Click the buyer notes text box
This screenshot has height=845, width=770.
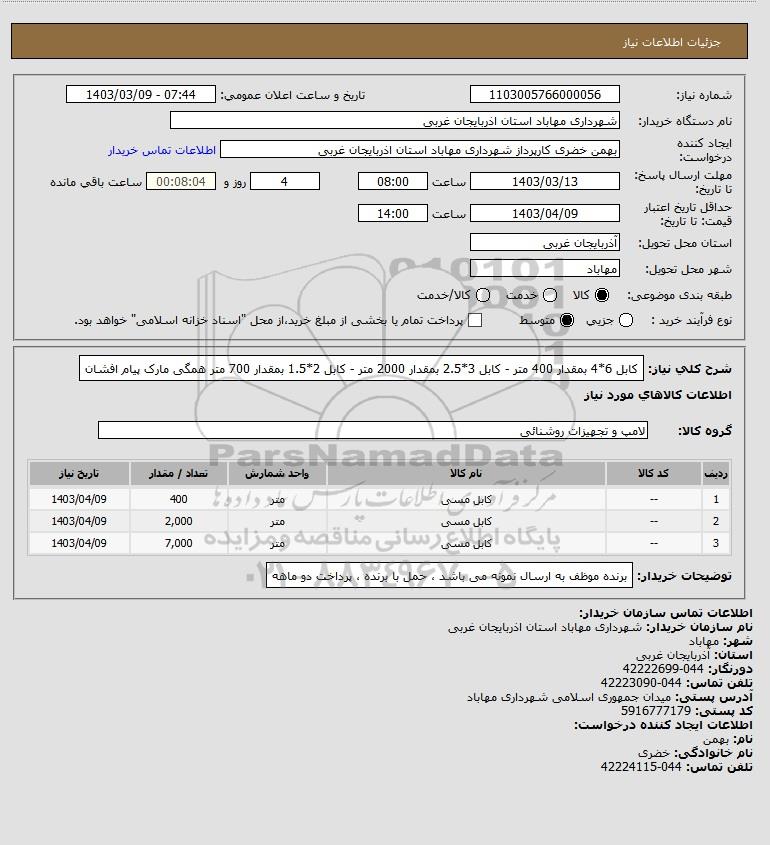coord(449,576)
